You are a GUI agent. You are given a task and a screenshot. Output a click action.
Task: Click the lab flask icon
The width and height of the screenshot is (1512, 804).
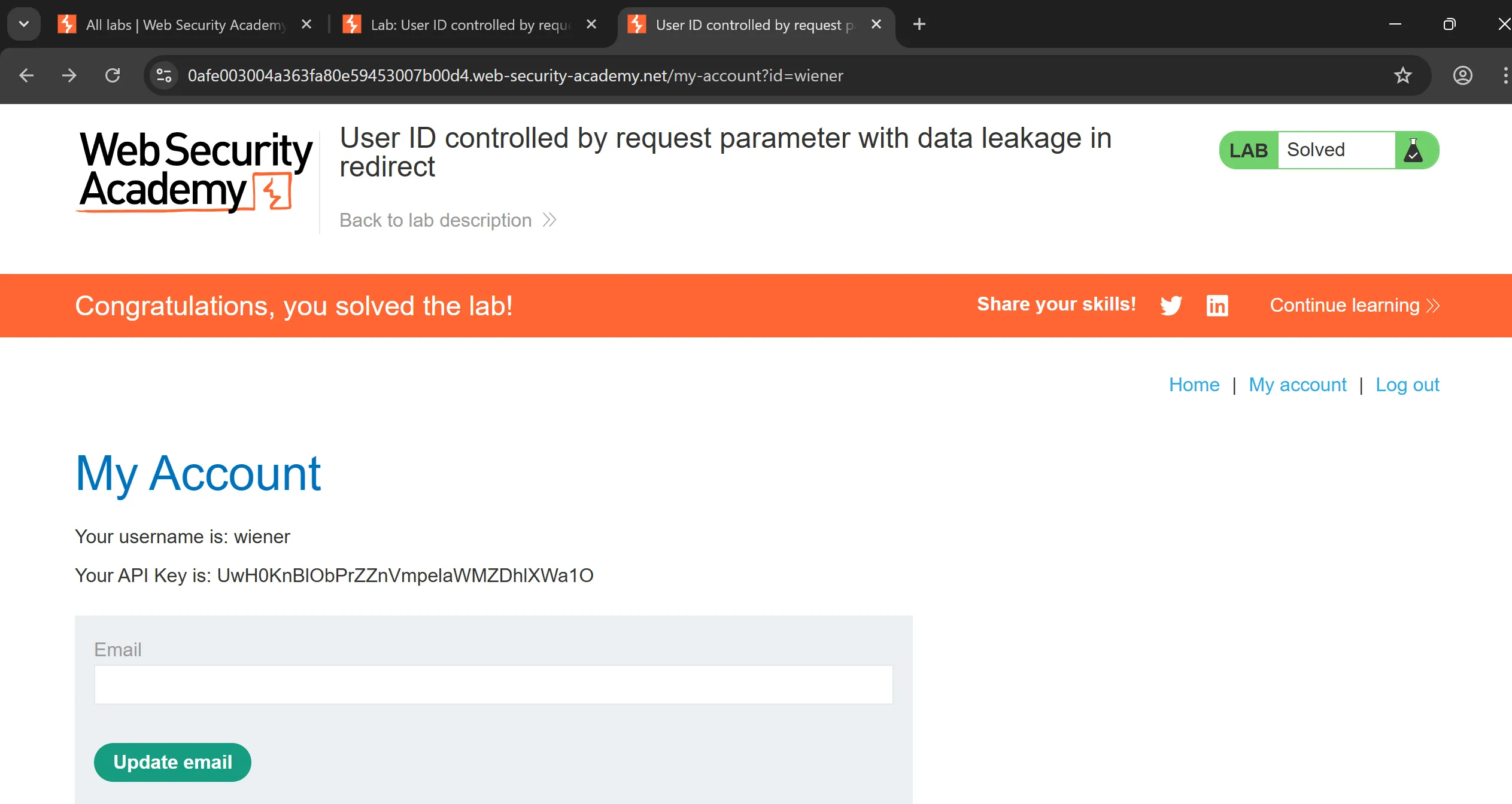[1413, 150]
